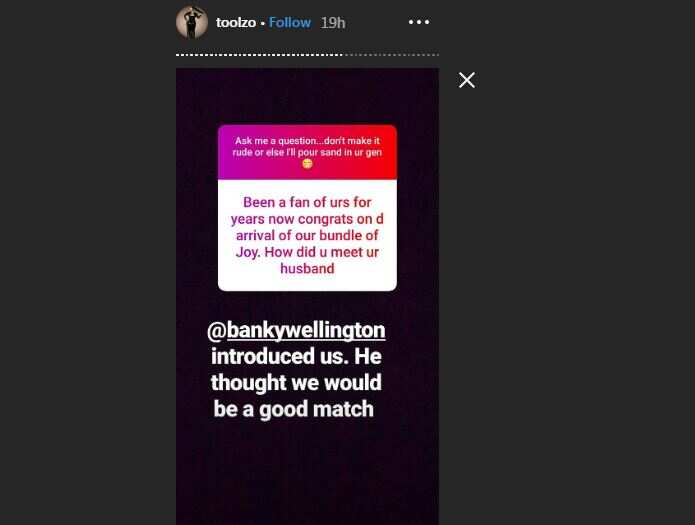The image size is (695, 525).
Task: Click 'Been a fan of urs for' line
Action: (307, 202)
